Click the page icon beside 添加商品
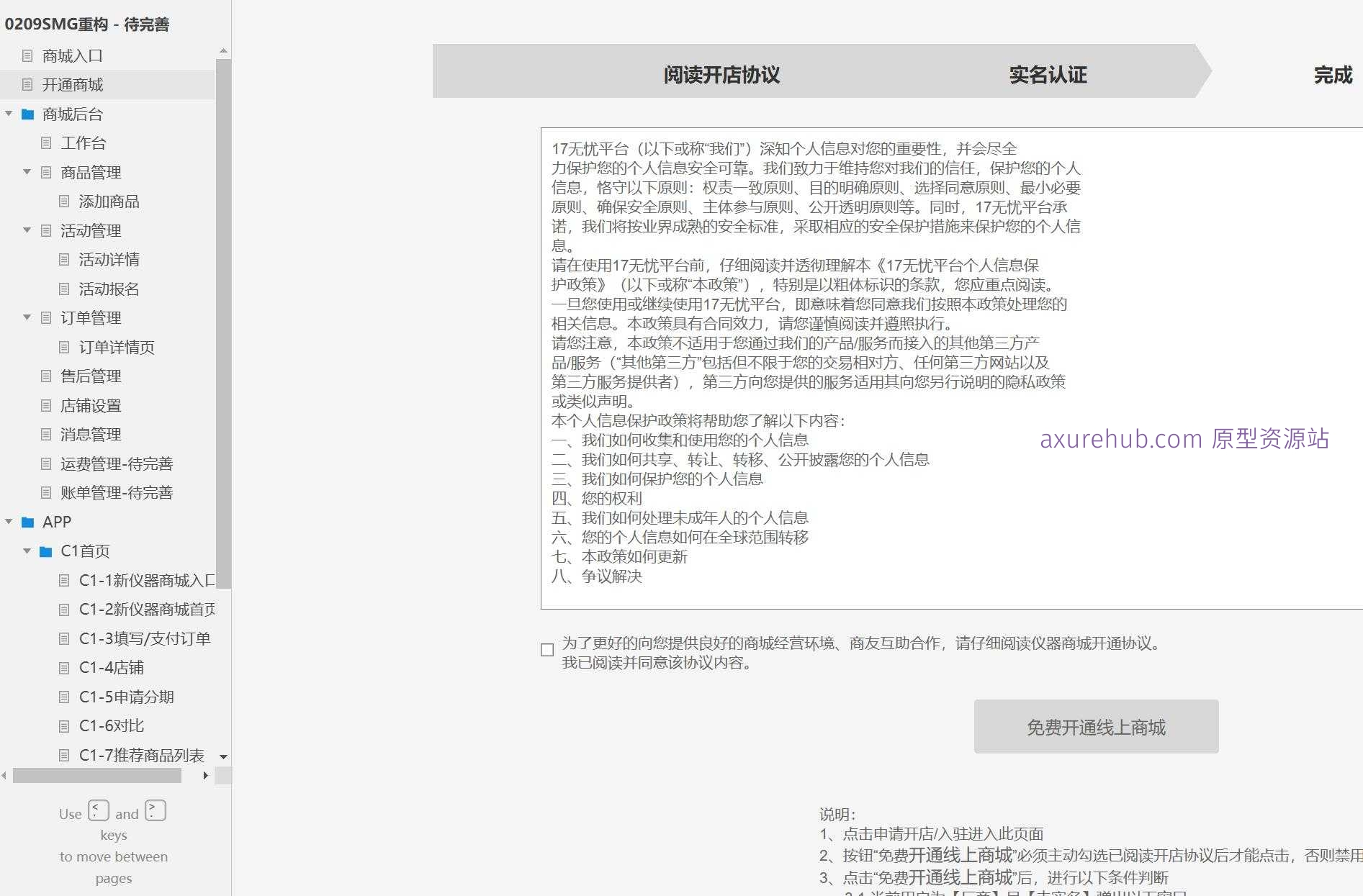 pyautogui.click(x=64, y=202)
